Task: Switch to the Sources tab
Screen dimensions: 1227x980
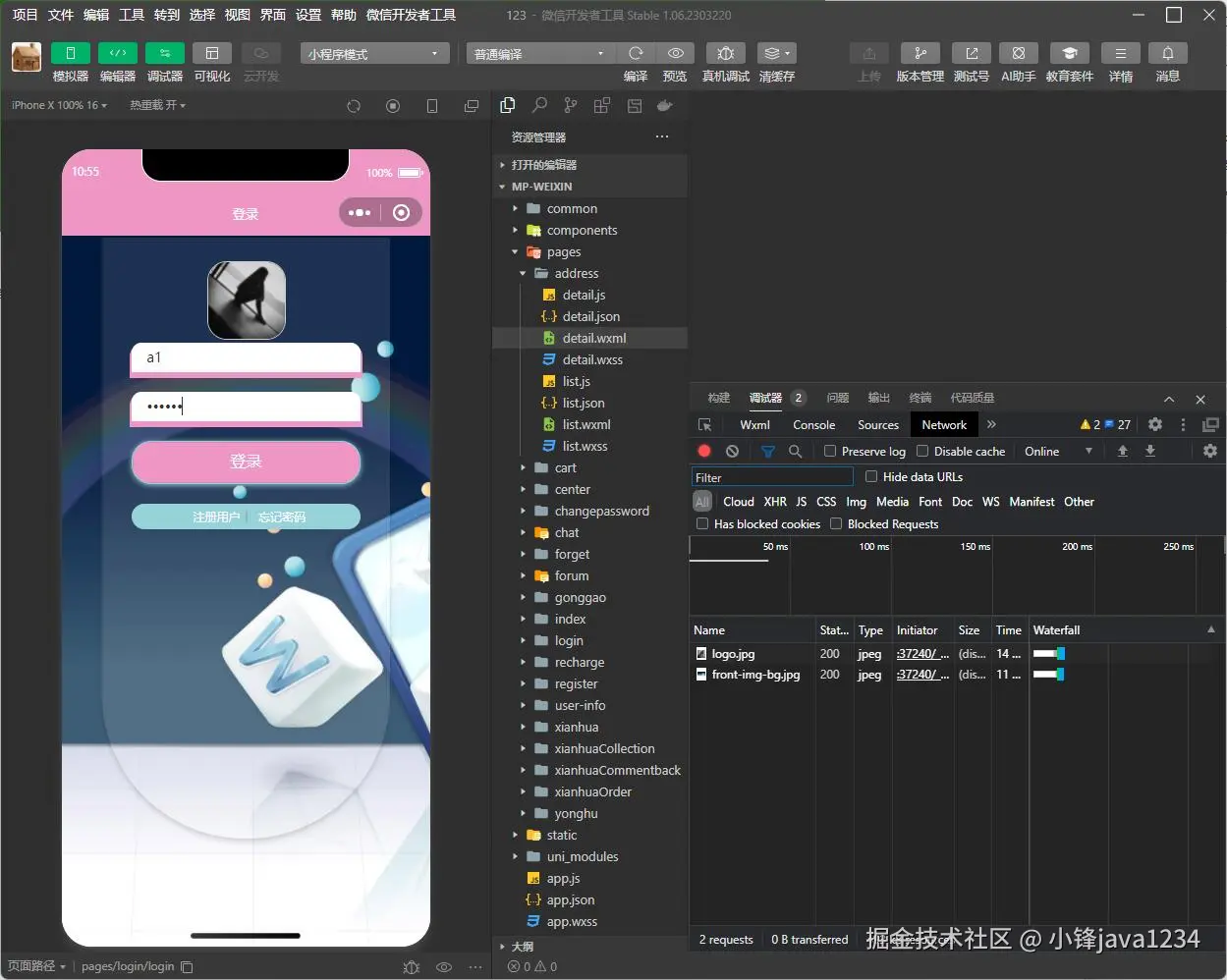Action: pyautogui.click(x=878, y=425)
